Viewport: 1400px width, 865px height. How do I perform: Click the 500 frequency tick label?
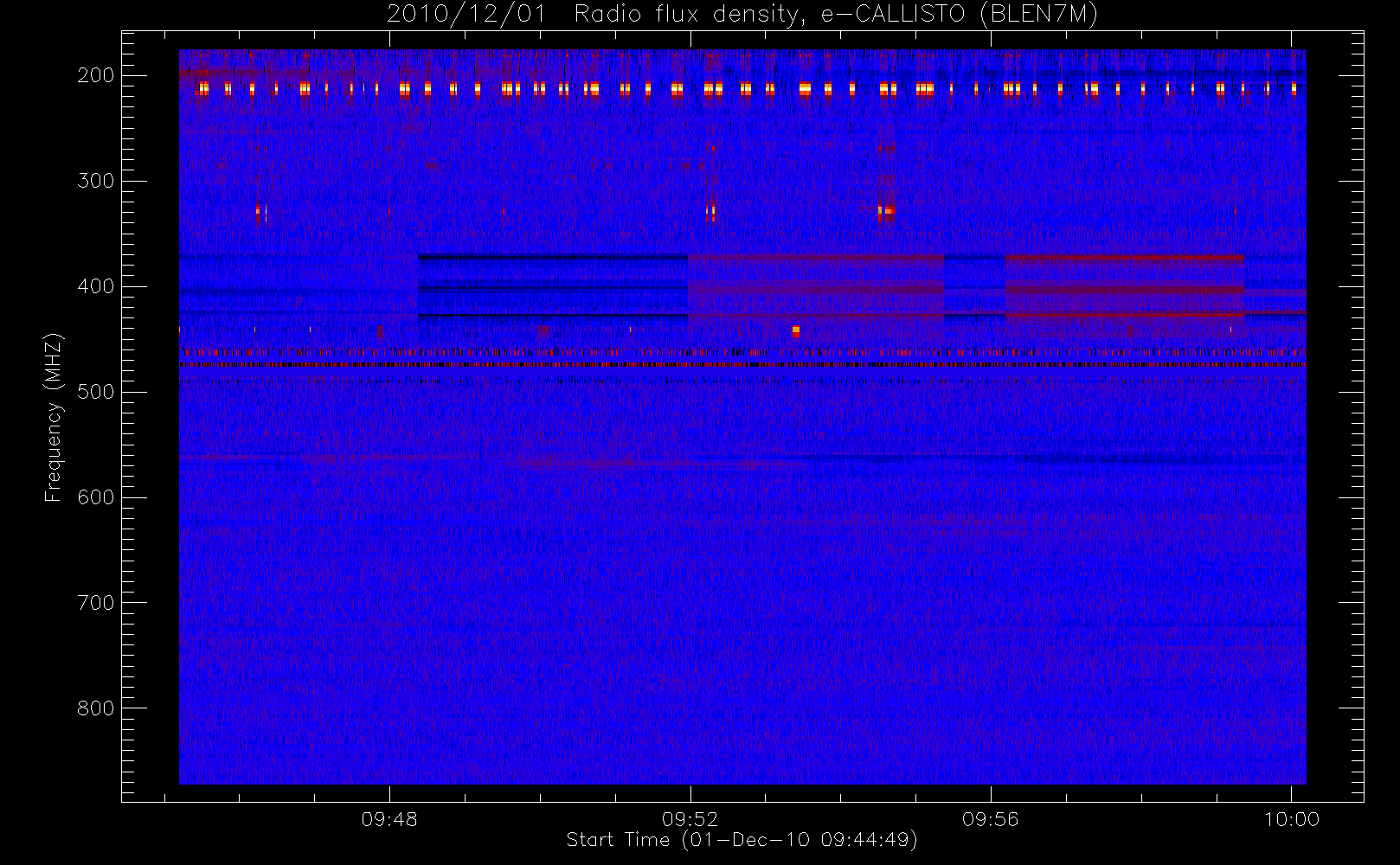click(x=96, y=392)
